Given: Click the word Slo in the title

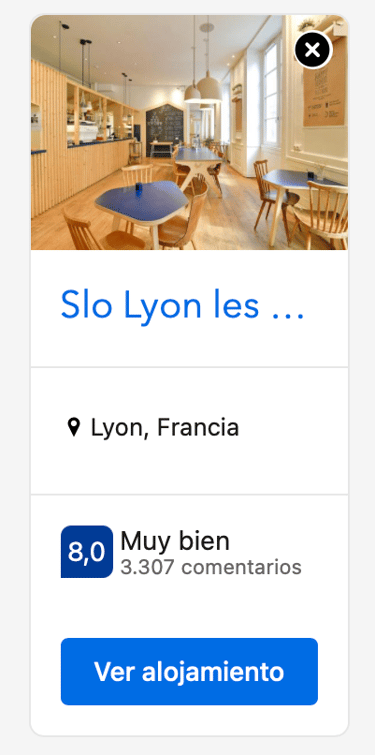Looking at the screenshot, I should pos(87,306).
